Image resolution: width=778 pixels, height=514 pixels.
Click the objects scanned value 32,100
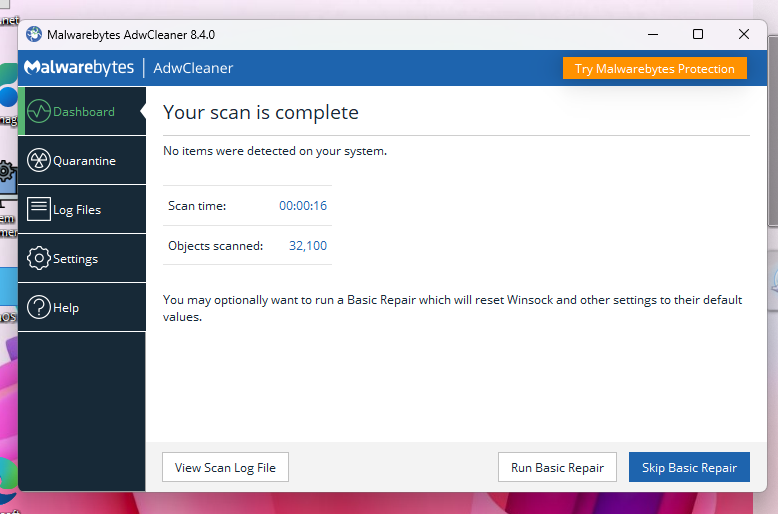click(x=308, y=246)
